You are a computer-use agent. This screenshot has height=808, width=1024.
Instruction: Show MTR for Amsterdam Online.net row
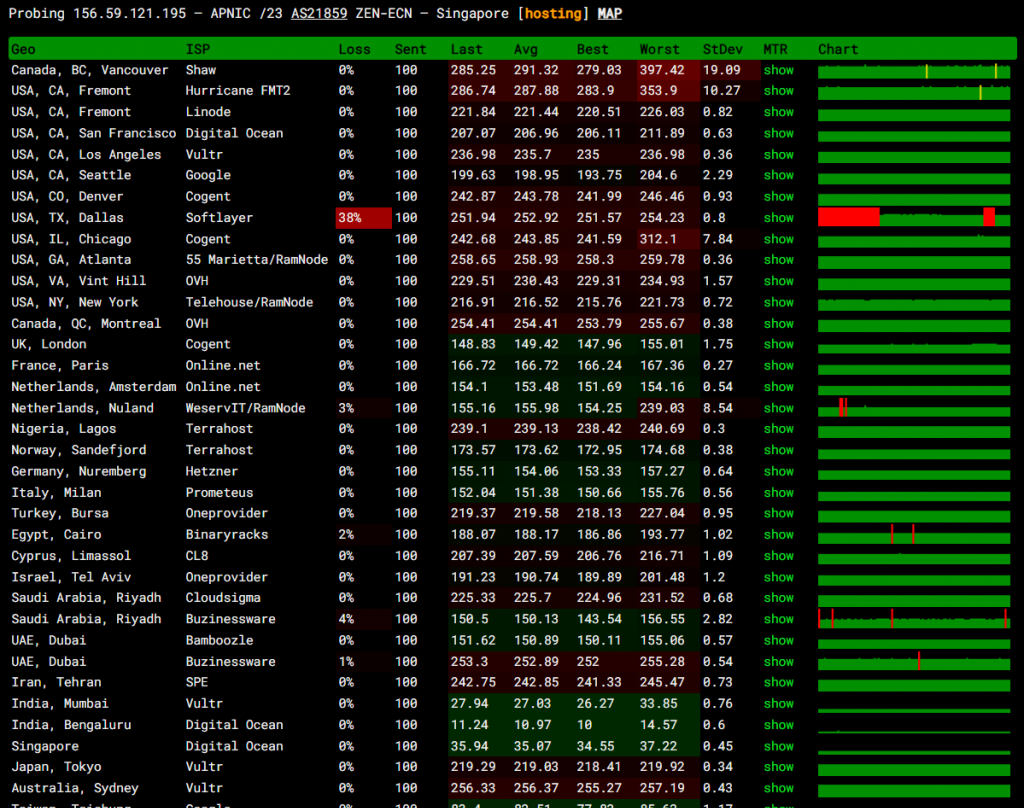click(778, 387)
